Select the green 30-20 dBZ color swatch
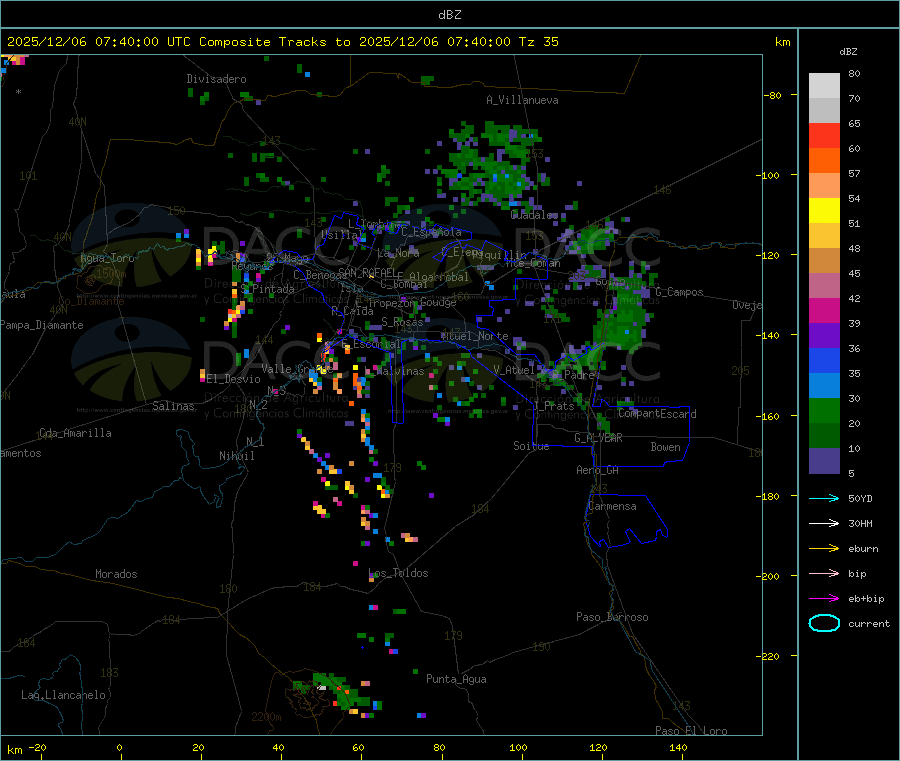The width and height of the screenshot is (900, 761). pos(824,410)
